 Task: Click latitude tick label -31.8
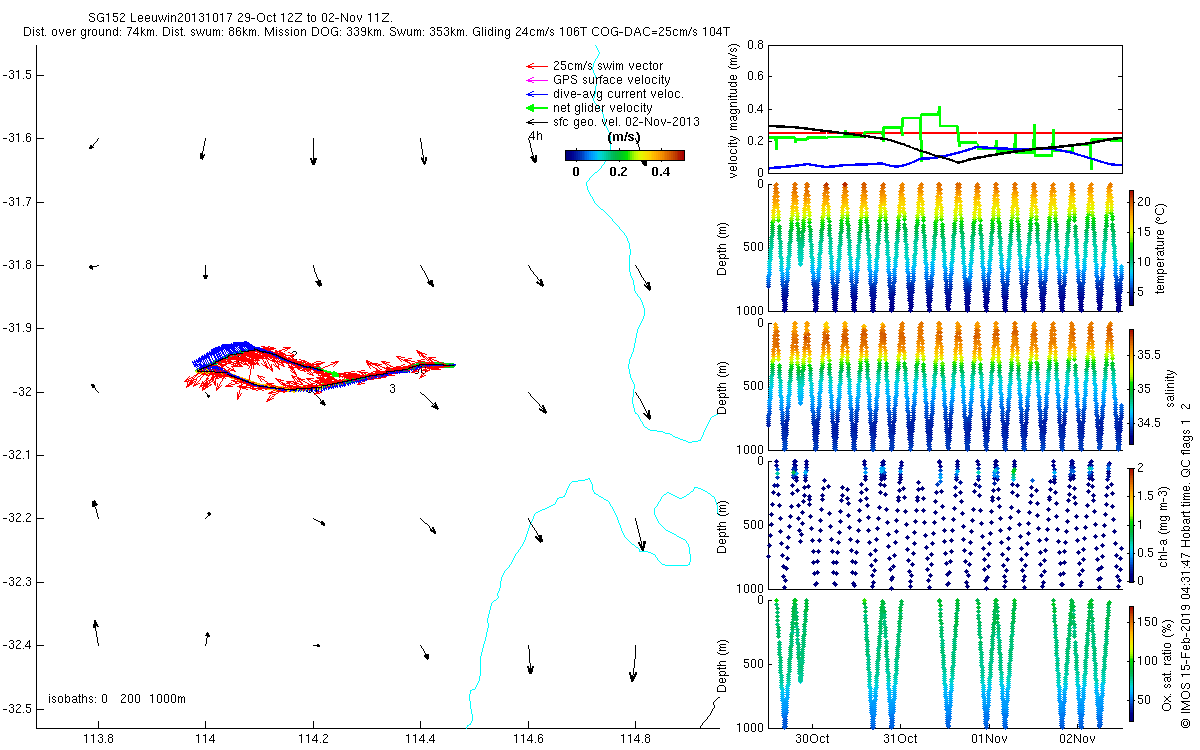pyautogui.click(x=19, y=265)
